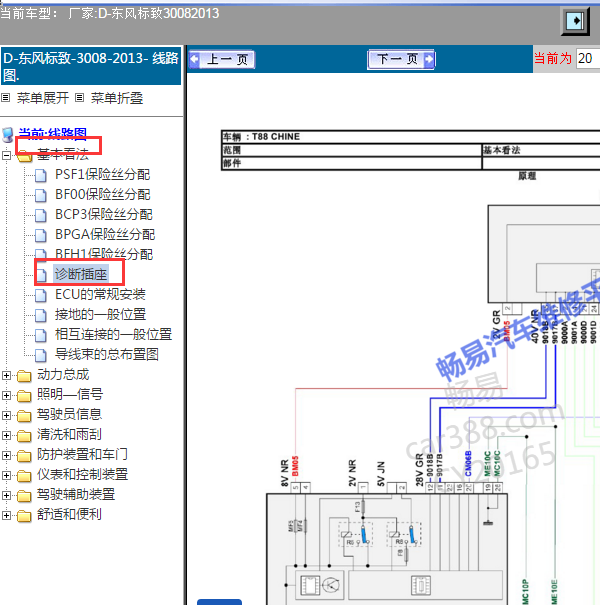This screenshot has height=605, width=600.
Task: Click the 菜单展开 list icon
Action: (x=5, y=98)
